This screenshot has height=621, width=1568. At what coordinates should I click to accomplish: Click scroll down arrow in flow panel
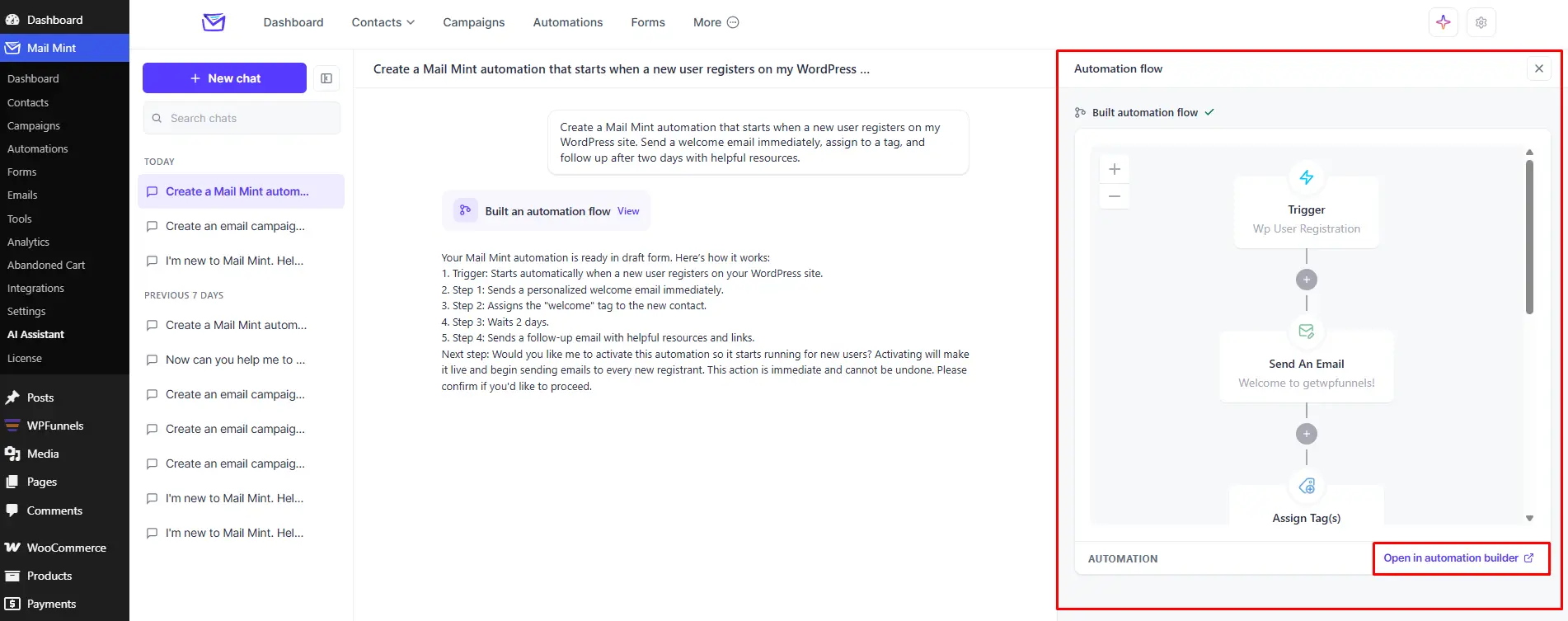(x=1529, y=519)
